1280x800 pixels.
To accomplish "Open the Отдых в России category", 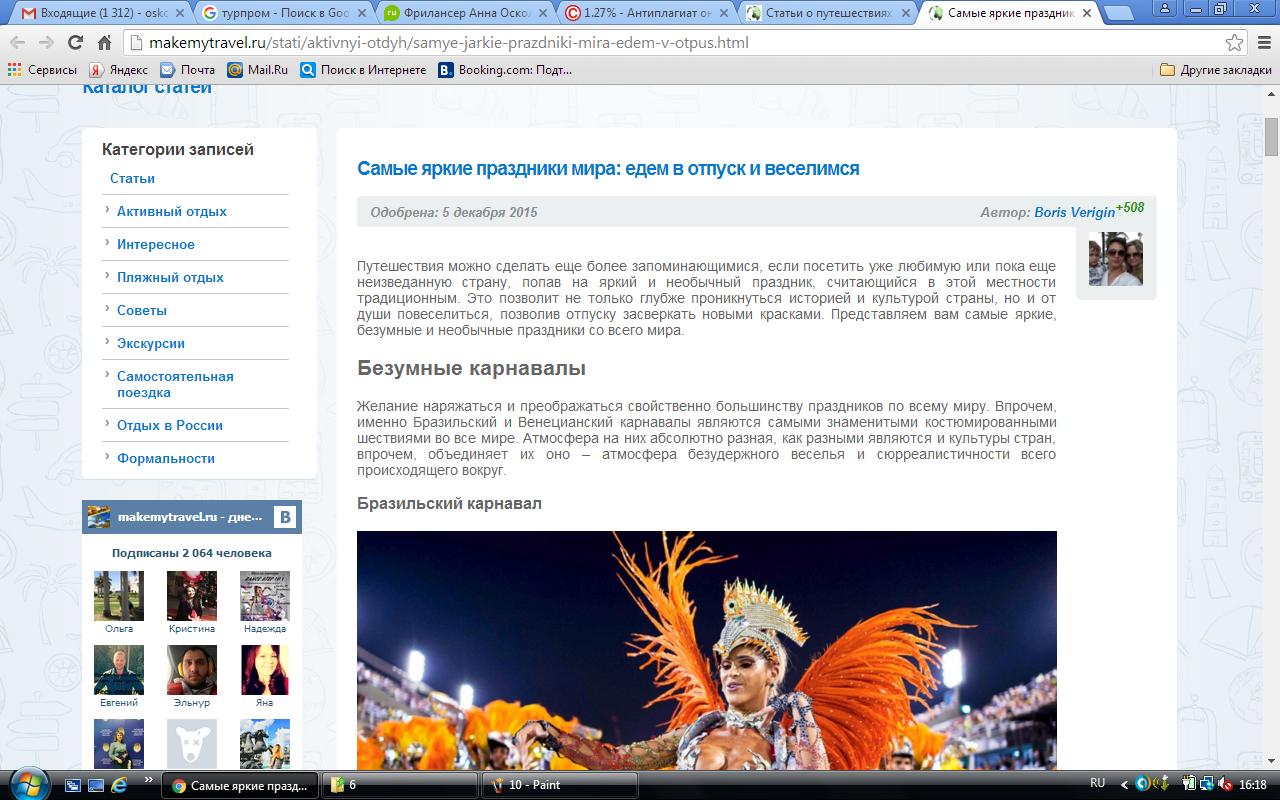I will tap(169, 425).
